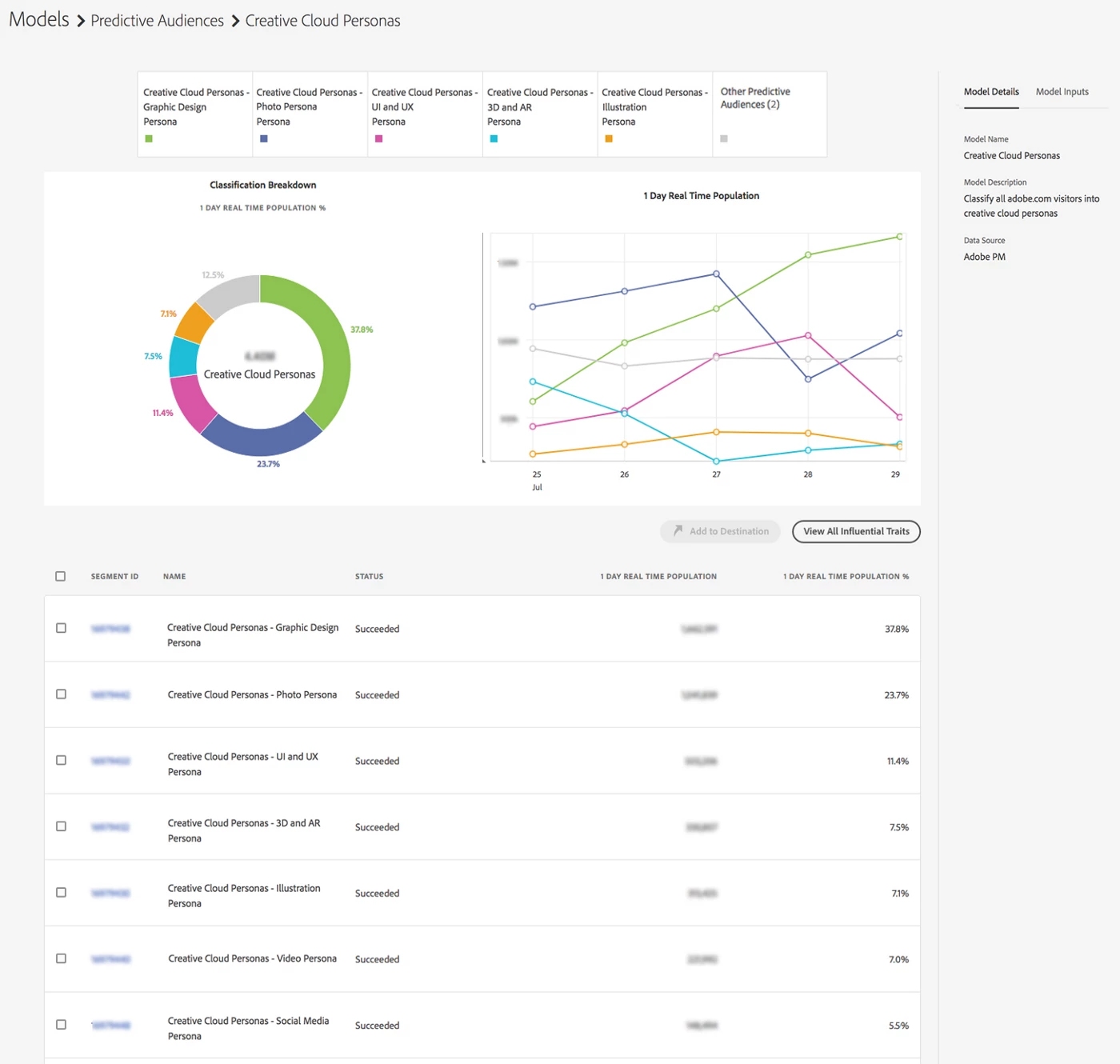
Task: Click the arrow icon in Add to Destination
Action: (678, 530)
